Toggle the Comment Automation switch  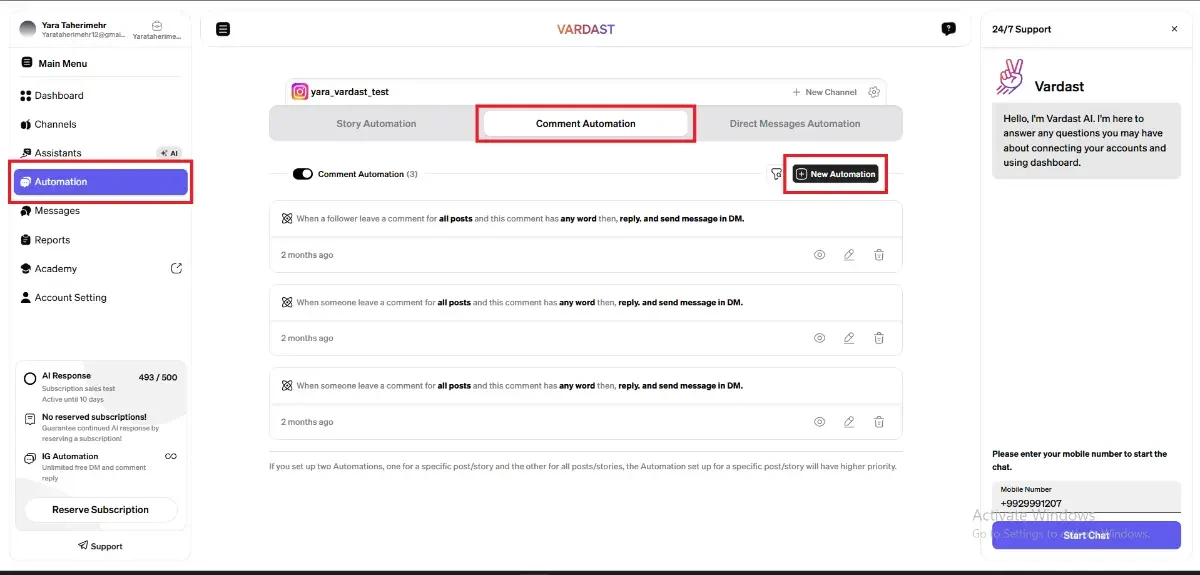[303, 174]
